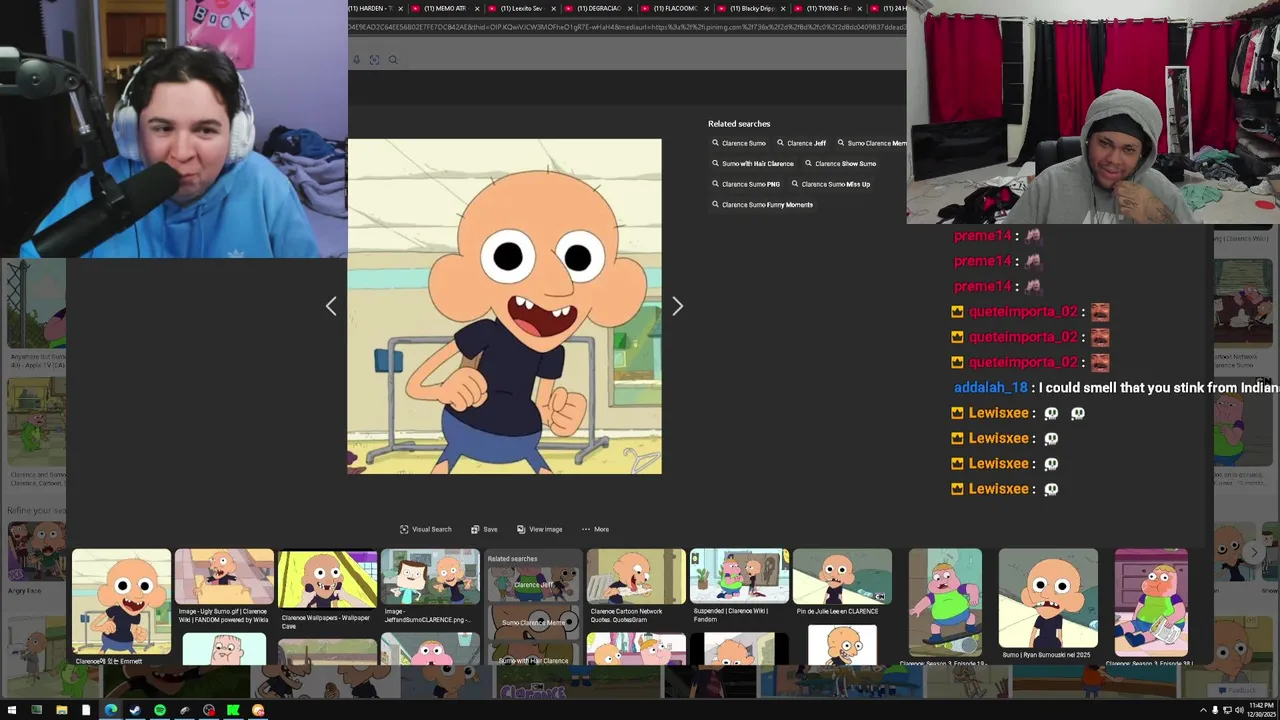This screenshot has width=1280, height=720.
Task: Switch to the DEGRACIAO YouTube tab
Action: pyautogui.click(x=598, y=8)
